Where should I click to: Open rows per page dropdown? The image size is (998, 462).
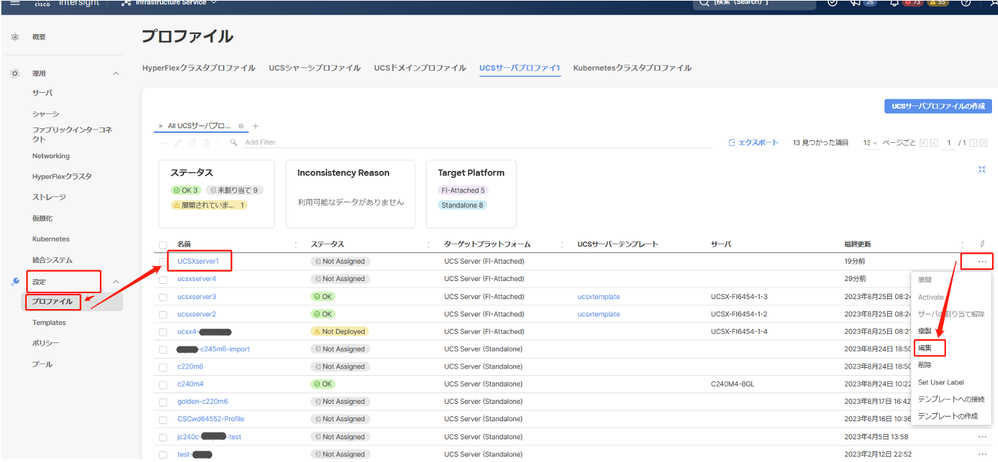tap(870, 143)
